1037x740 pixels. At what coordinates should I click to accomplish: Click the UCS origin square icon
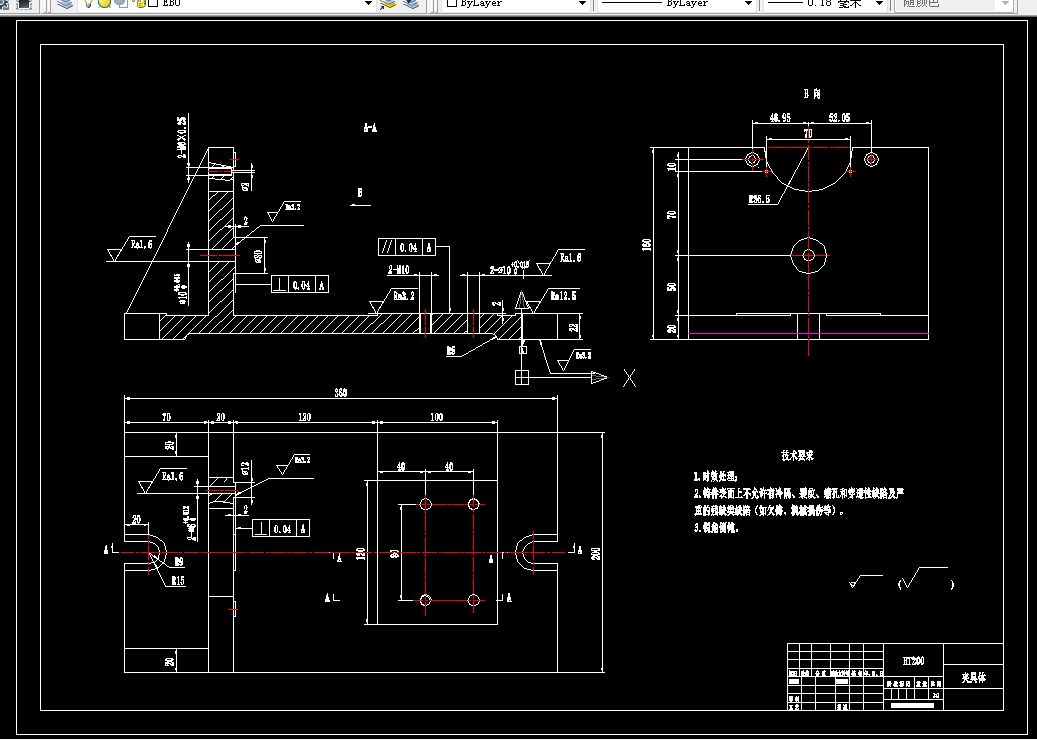point(522,378)
